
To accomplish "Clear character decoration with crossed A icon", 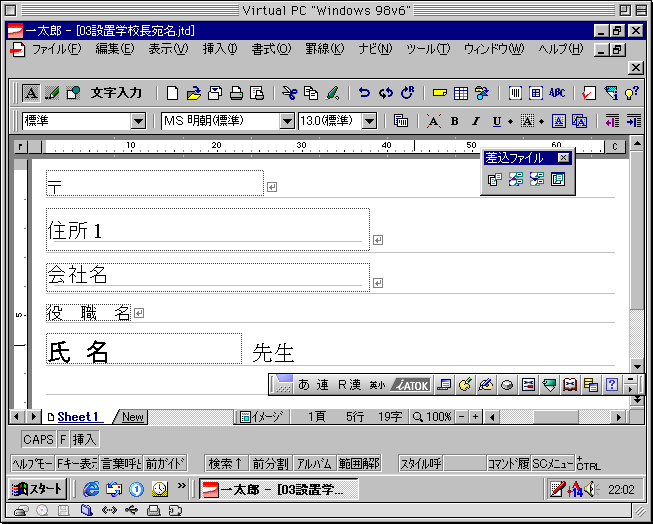I will 433,121.
